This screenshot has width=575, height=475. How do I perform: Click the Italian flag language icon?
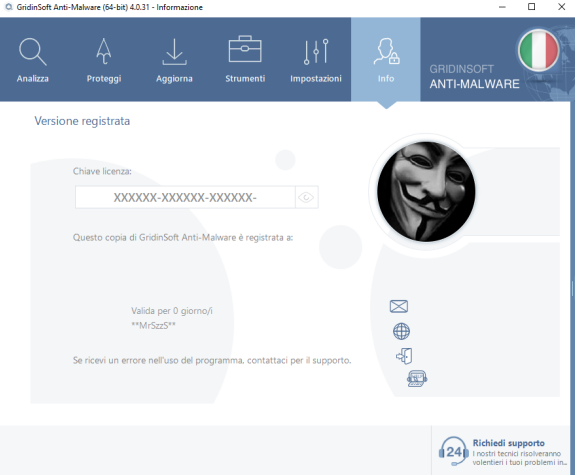pos(538,50)
